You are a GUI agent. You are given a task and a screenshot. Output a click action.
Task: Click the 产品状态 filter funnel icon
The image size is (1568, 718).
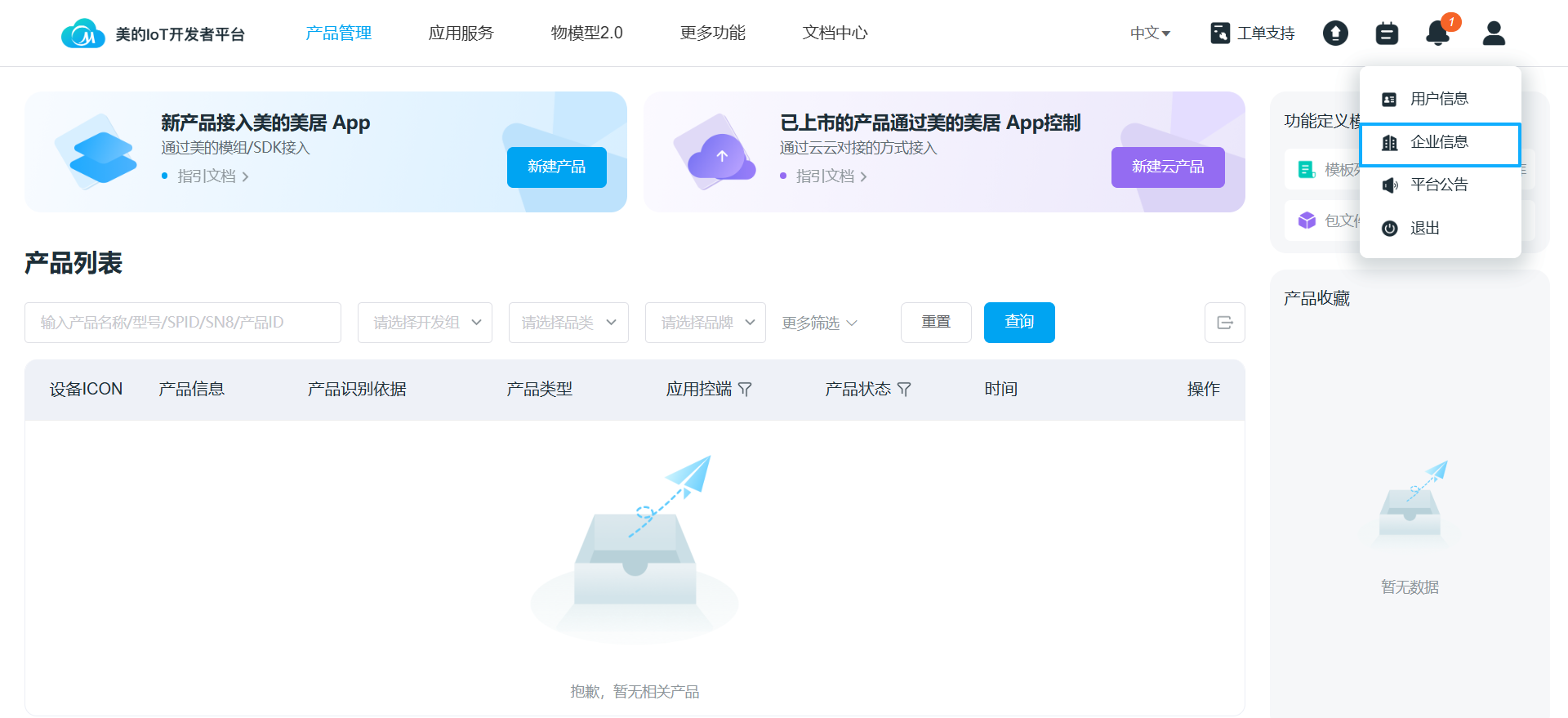click(904, 390)
